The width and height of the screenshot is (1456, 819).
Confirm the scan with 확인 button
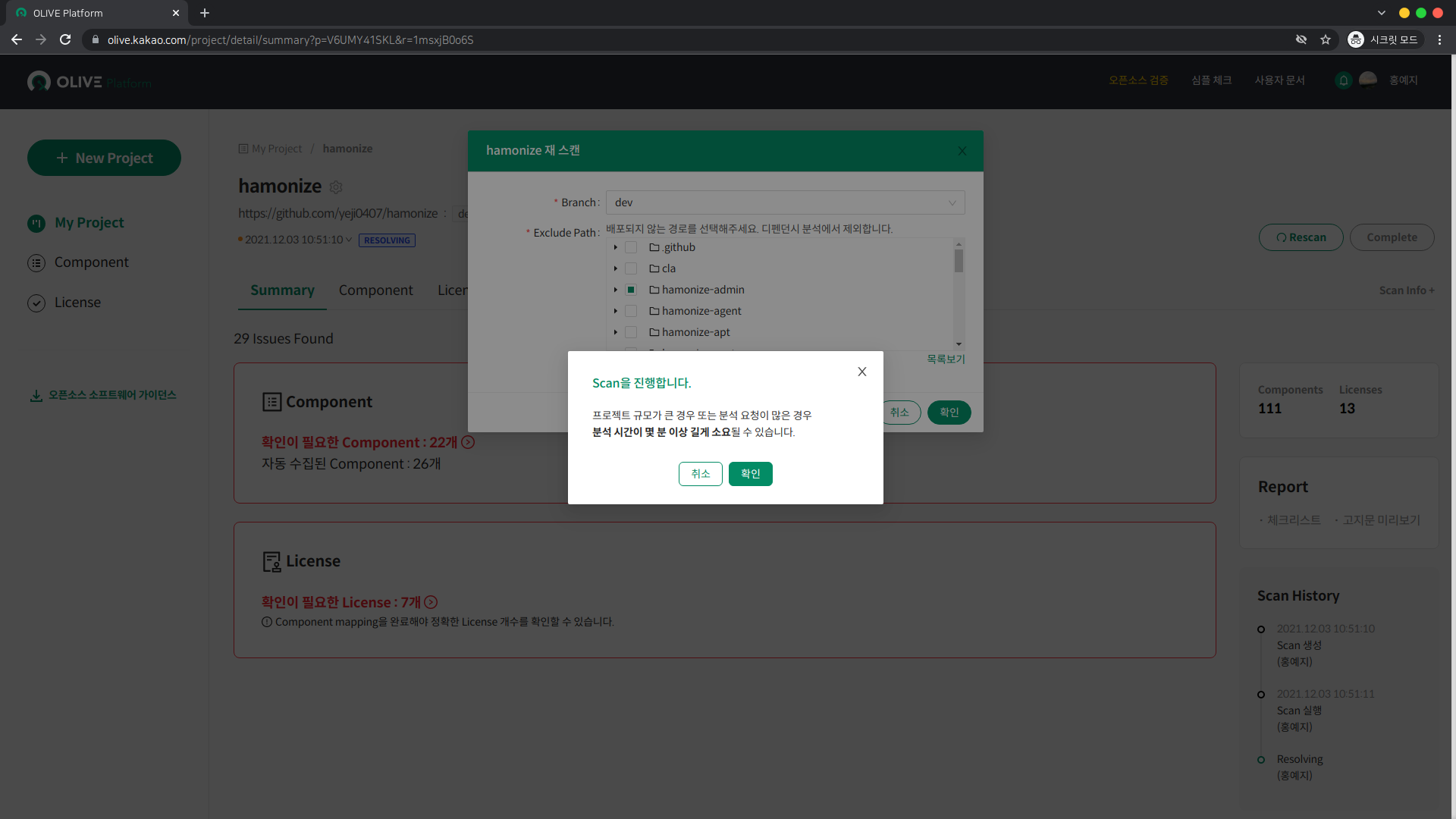click(750, 474)
